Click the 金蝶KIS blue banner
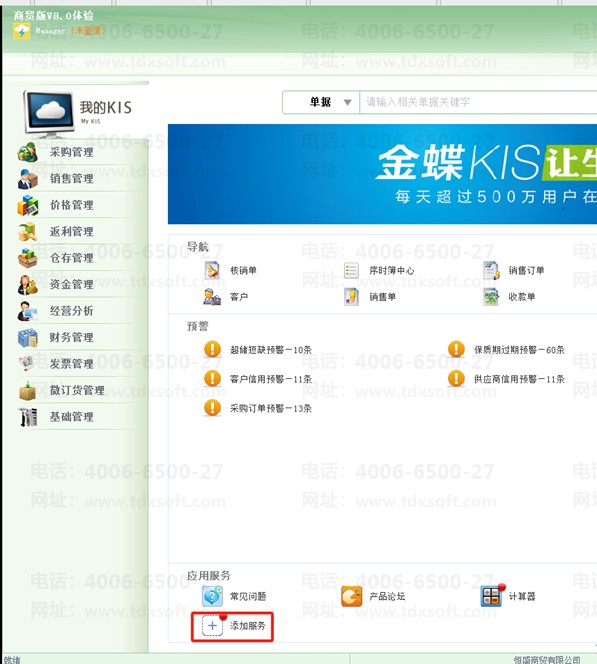This screenshot has width=597, height=664. (382, 174)
